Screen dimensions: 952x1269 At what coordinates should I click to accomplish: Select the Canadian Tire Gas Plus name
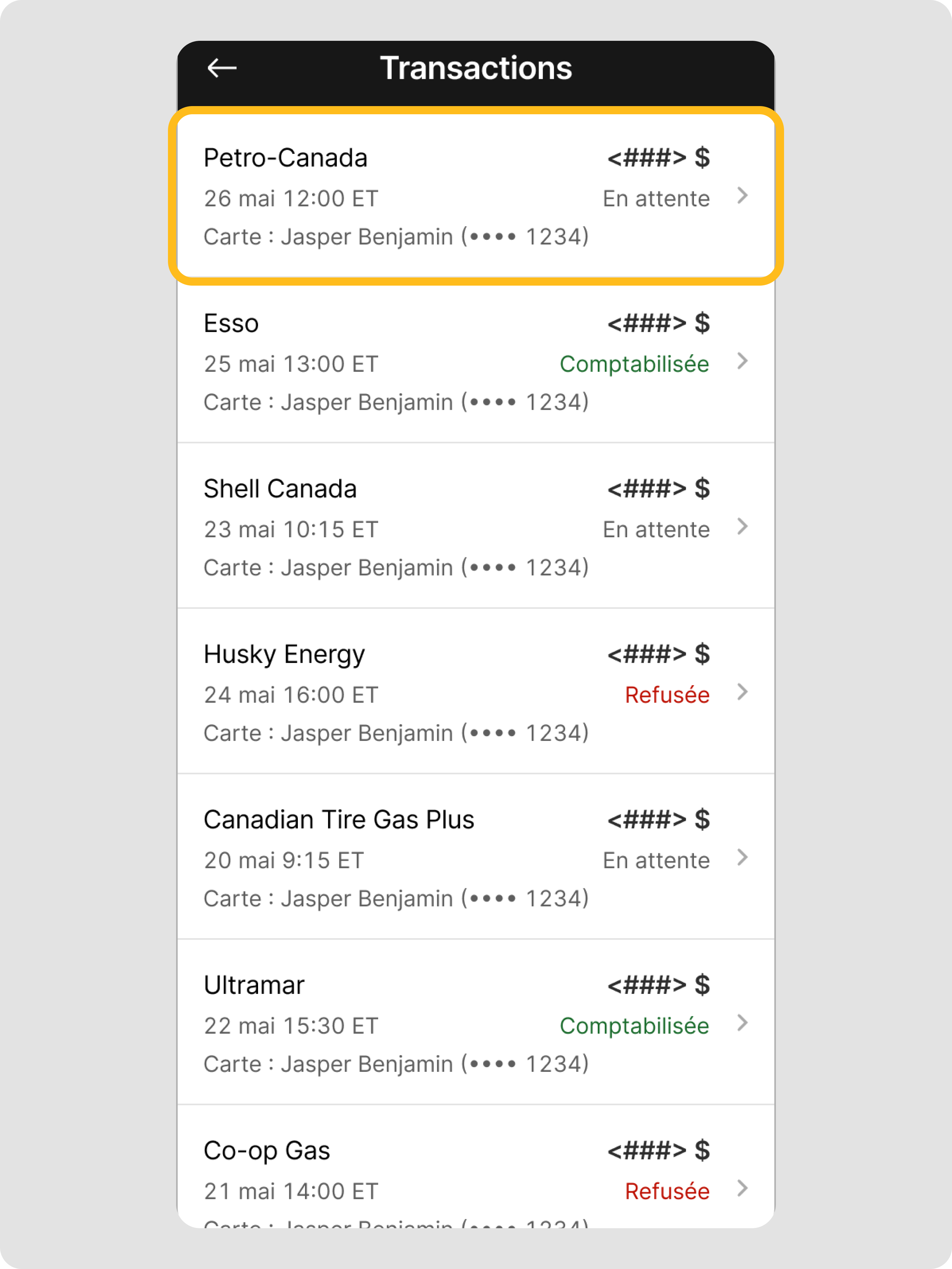coord(339,819)
